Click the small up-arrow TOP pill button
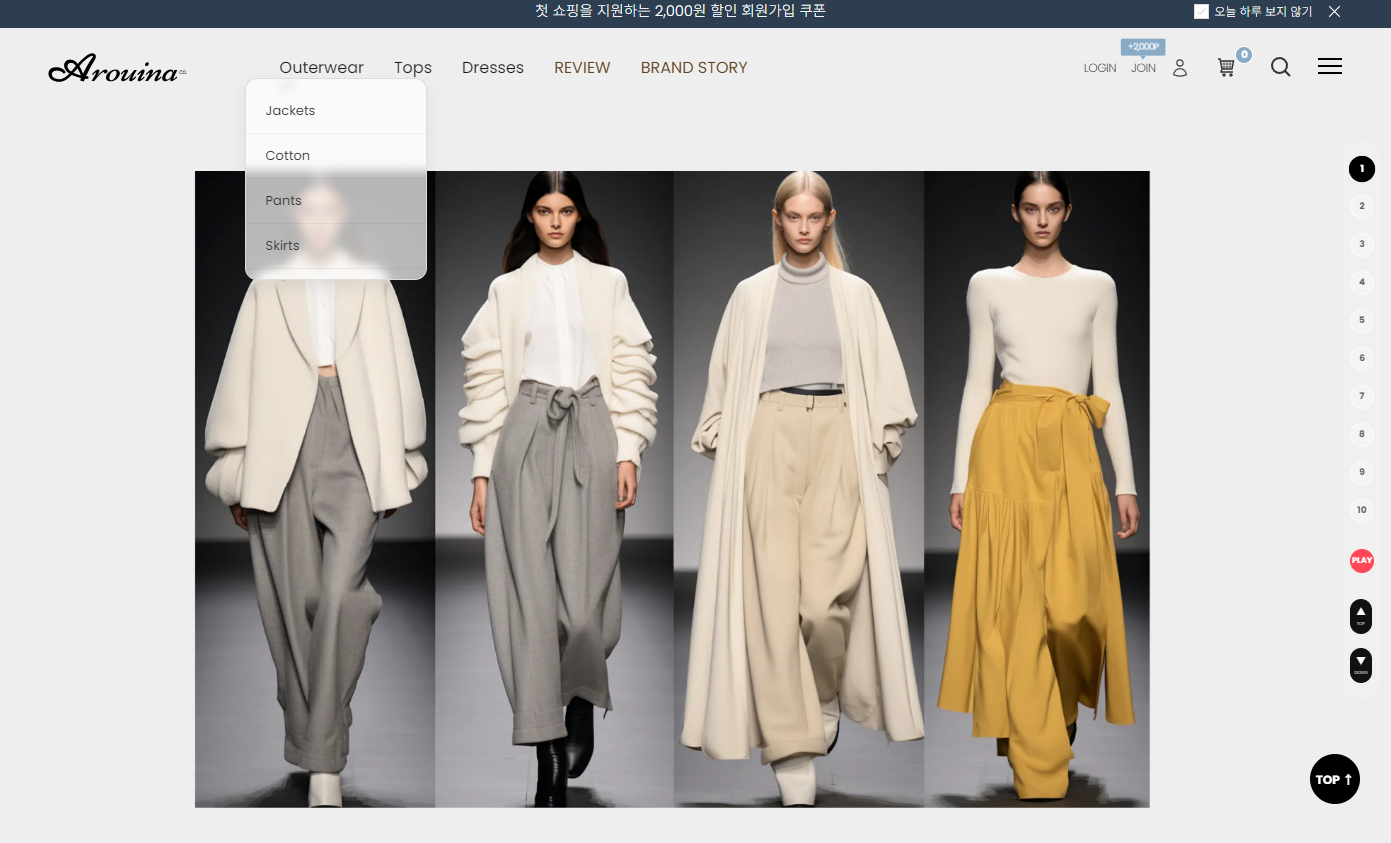 (1361, 616)
